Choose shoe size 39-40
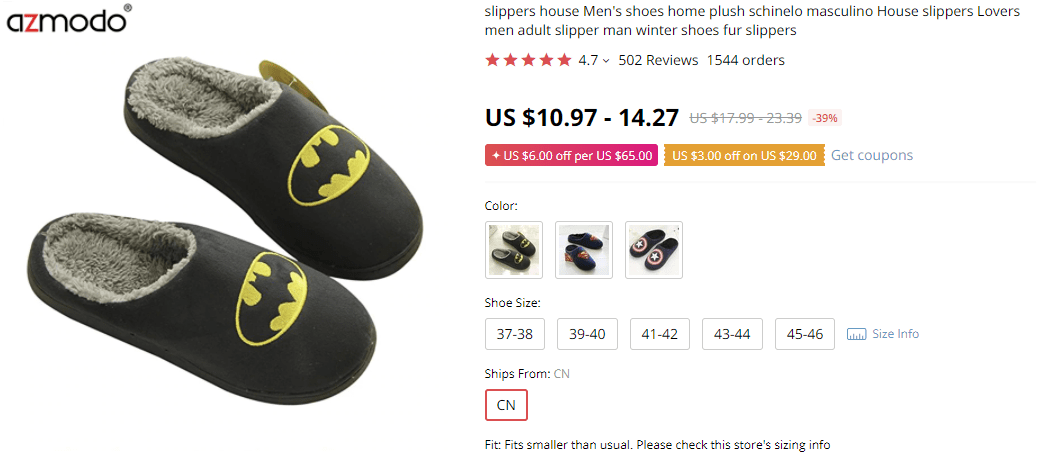 click(x=587, y=334)
